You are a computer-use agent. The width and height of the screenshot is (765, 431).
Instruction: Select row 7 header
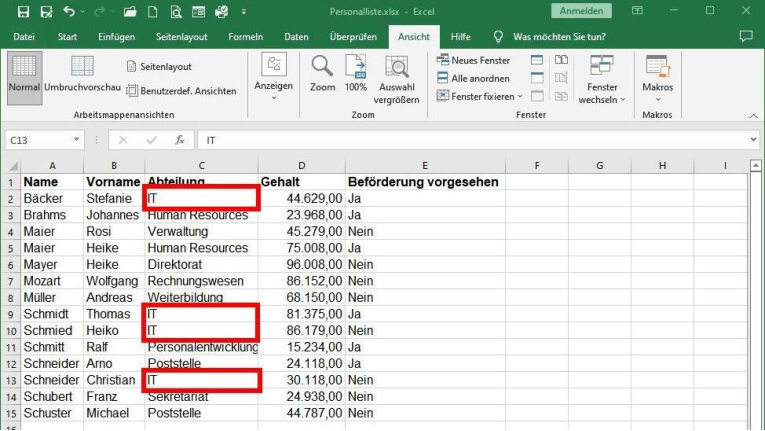(x=10, y=281)
